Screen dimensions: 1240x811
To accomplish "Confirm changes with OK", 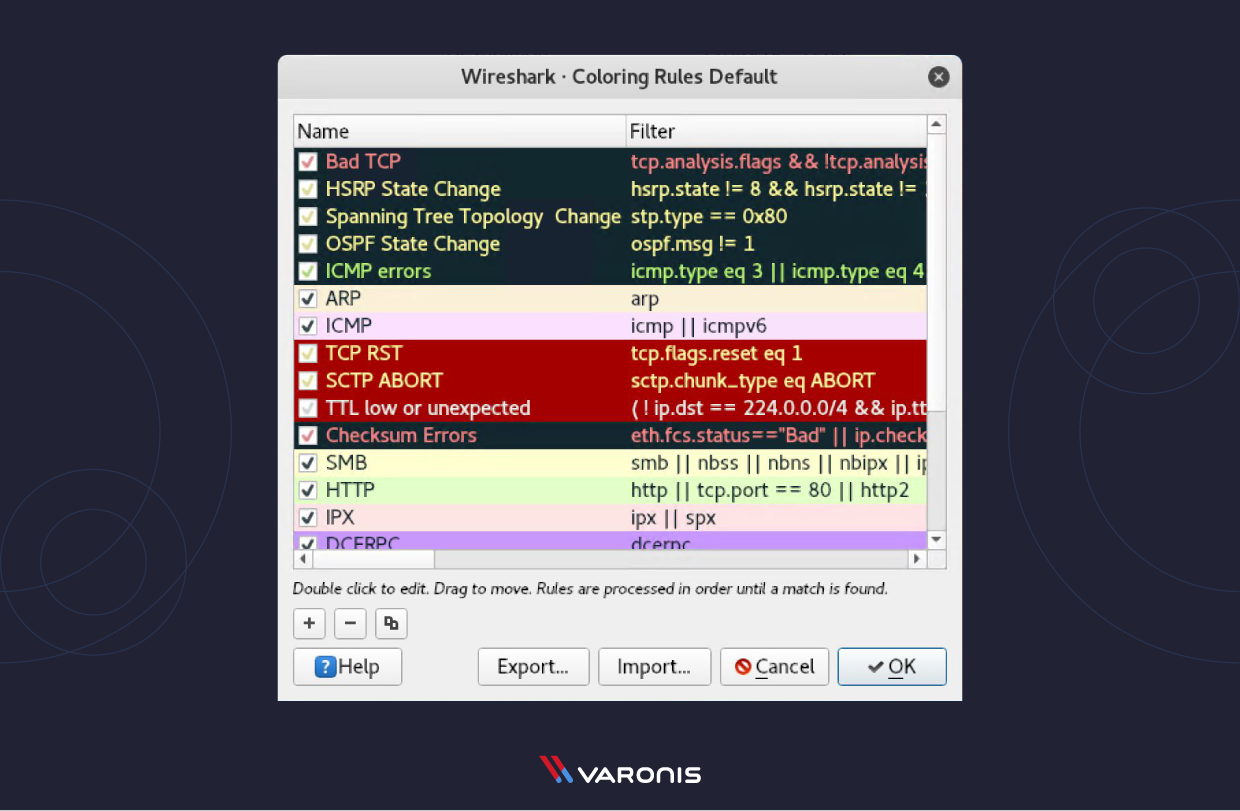I will click(892, 666).
